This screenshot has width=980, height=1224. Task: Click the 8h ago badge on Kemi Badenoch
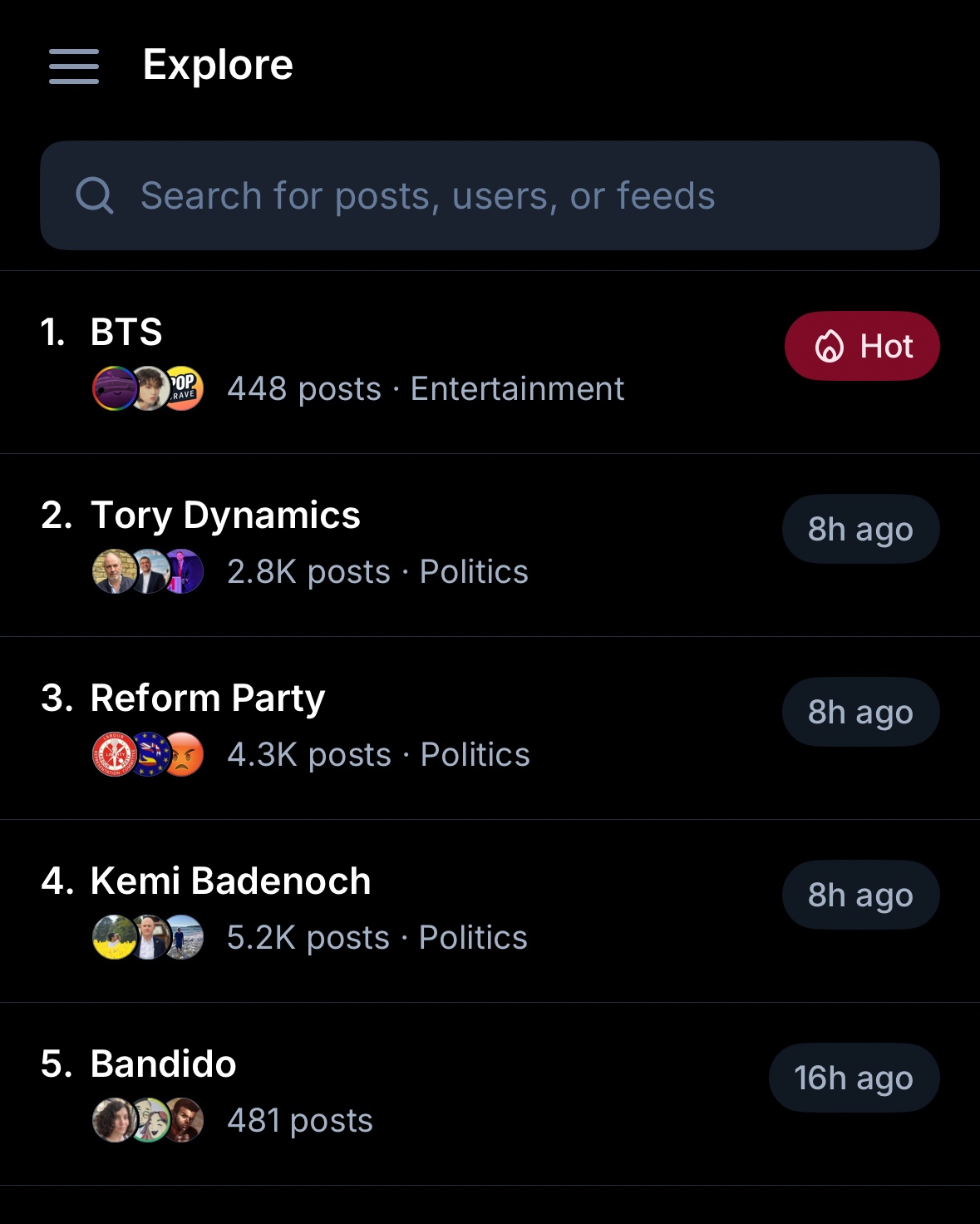coord(860,895)
